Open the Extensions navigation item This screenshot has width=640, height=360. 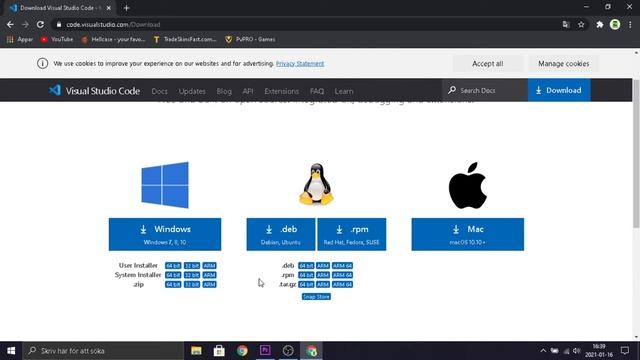[x=281, y=91]
